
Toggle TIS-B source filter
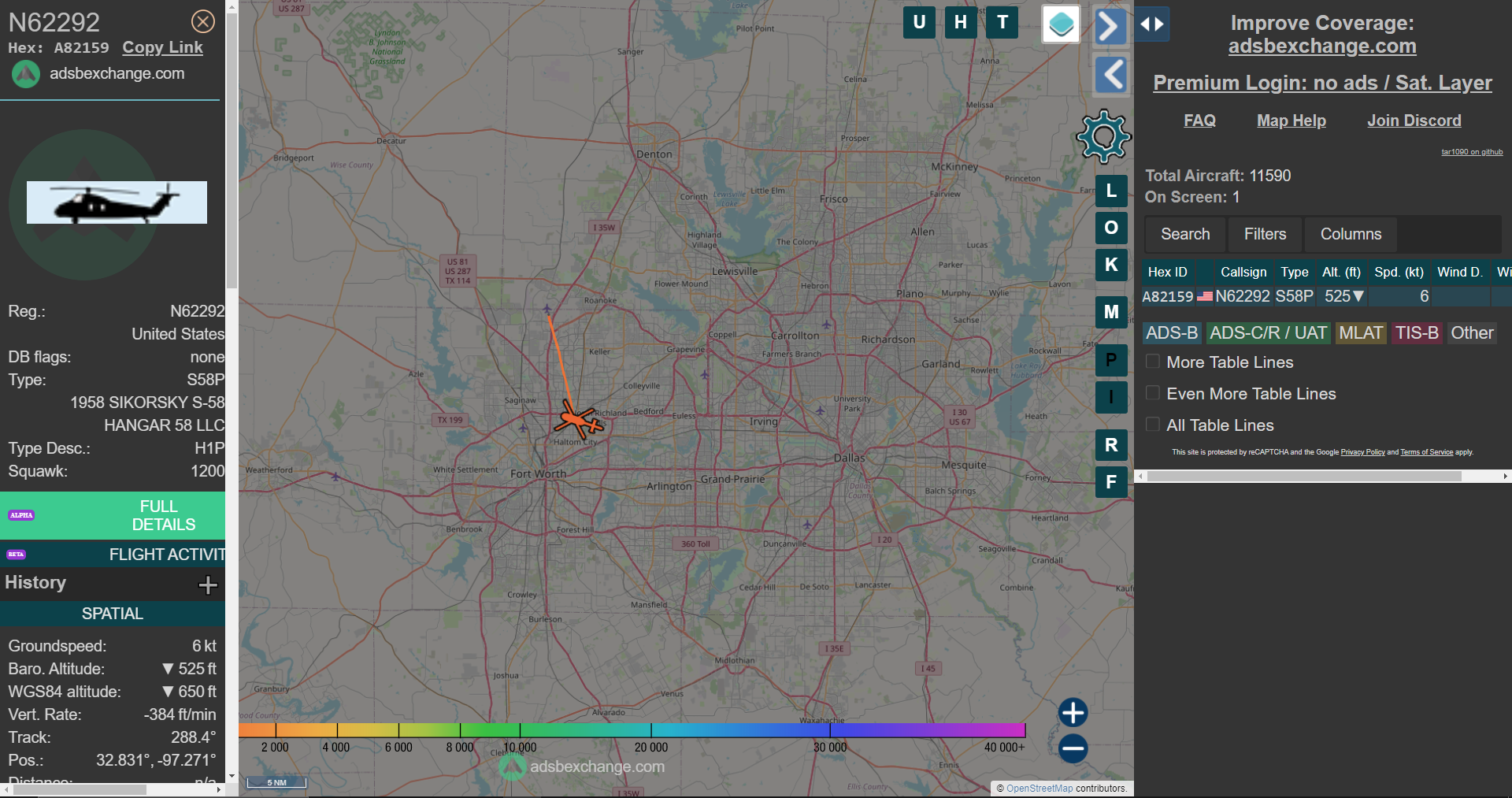coord(1417,333)
